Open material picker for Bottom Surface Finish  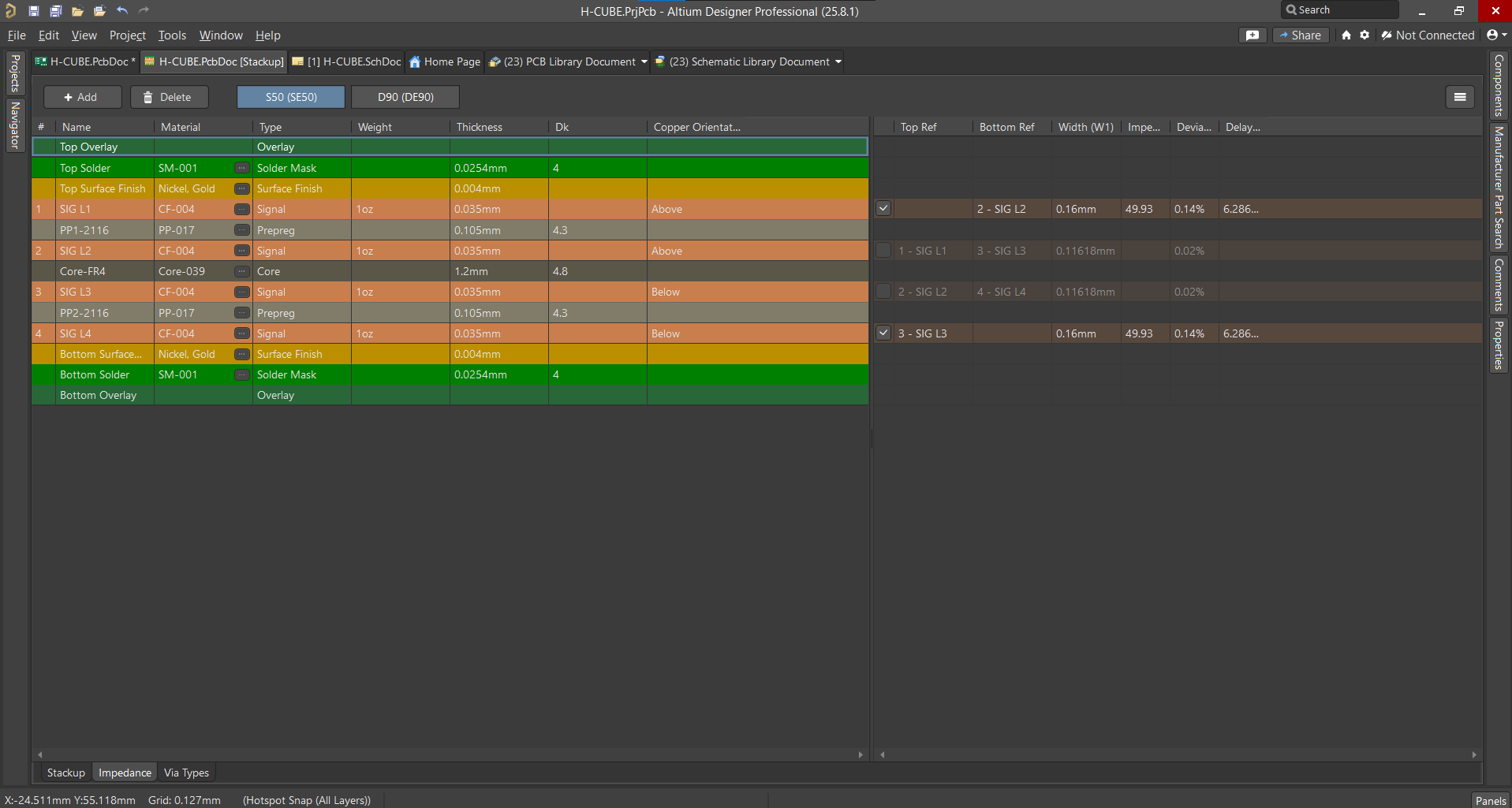pyautogui.click(x=242, y=354)
